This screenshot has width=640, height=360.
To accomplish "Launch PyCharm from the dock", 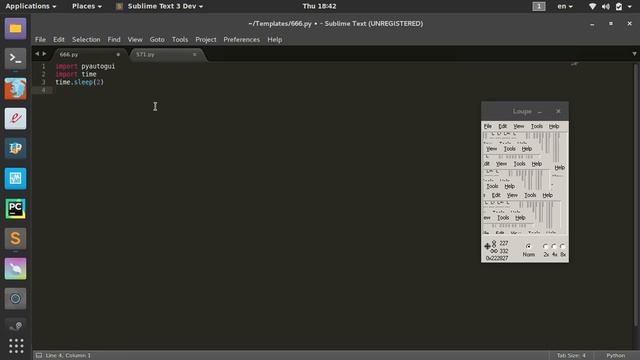I will point(16,209).
